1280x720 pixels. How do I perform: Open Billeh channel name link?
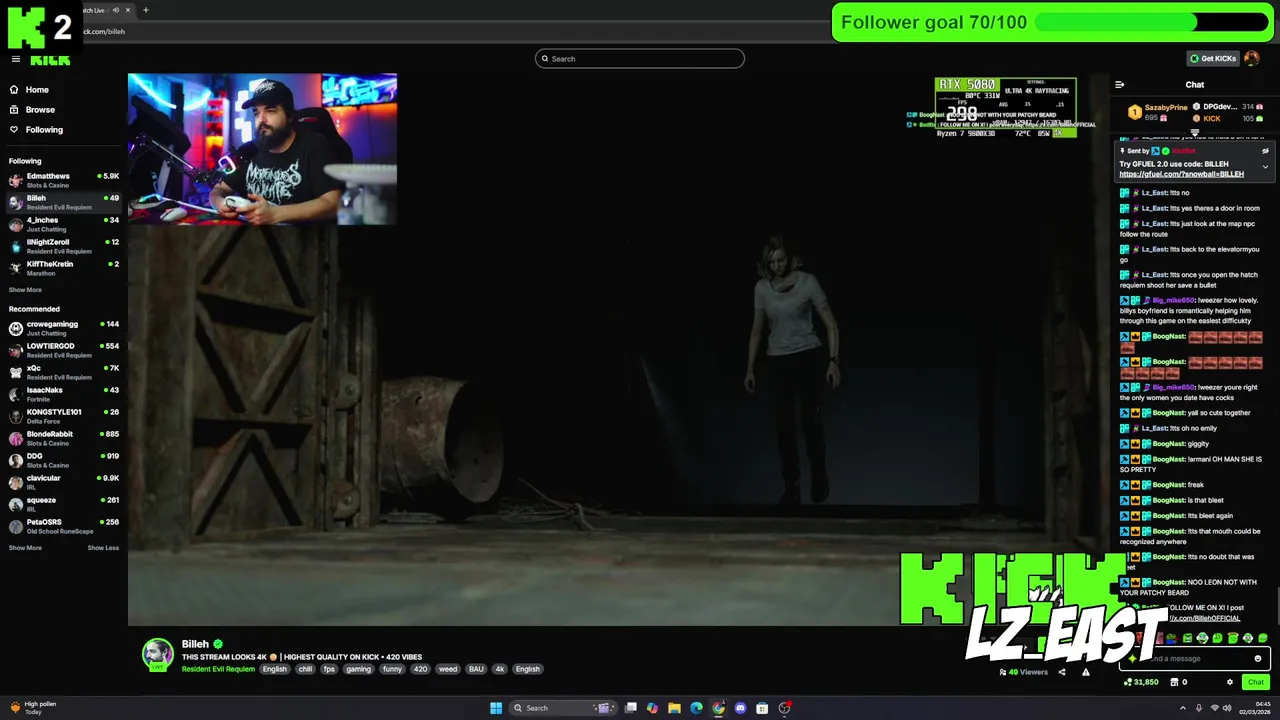point(195,644)
